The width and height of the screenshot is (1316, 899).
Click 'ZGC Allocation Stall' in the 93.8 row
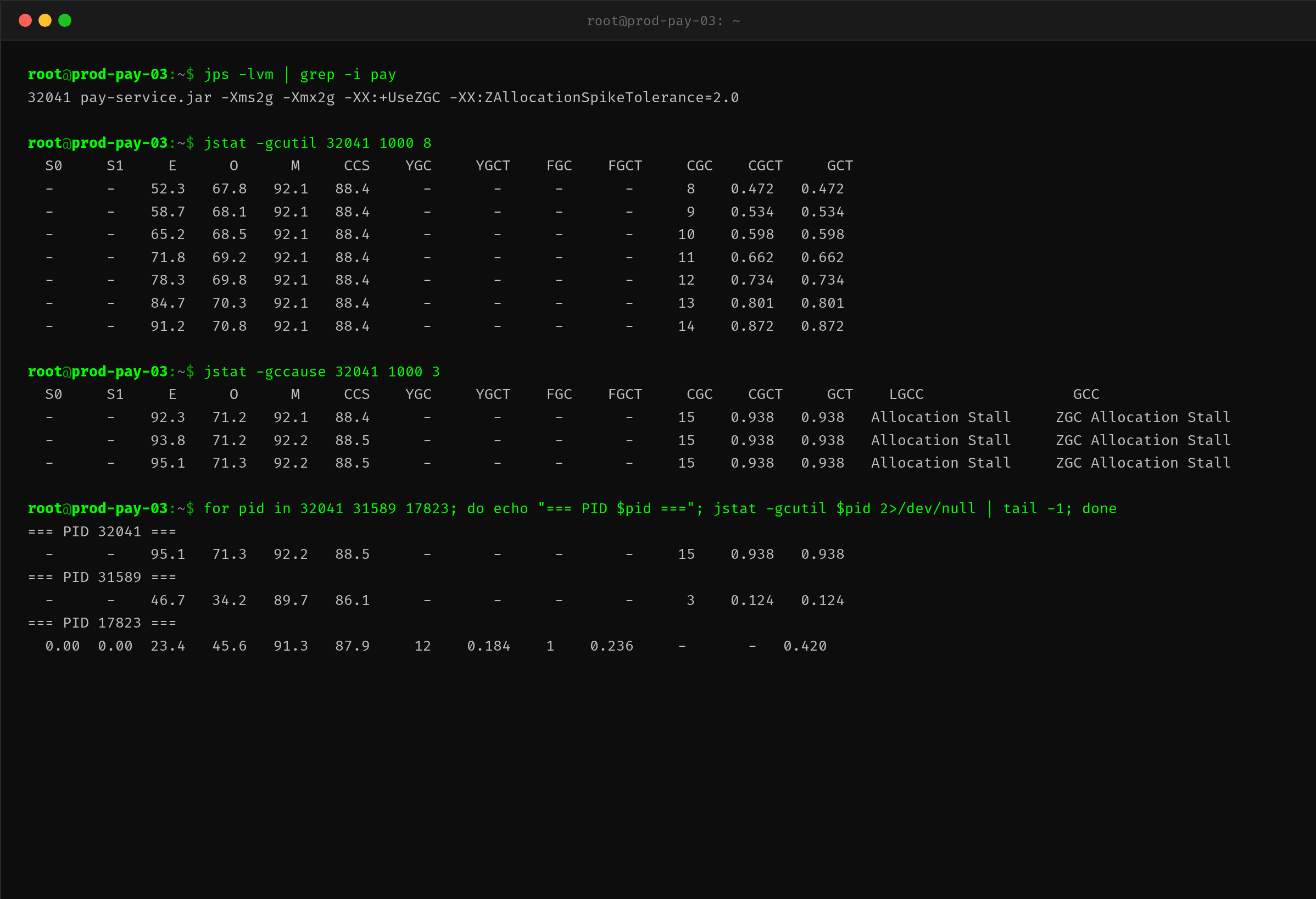pyautogui.click(x=1143, y=440)
